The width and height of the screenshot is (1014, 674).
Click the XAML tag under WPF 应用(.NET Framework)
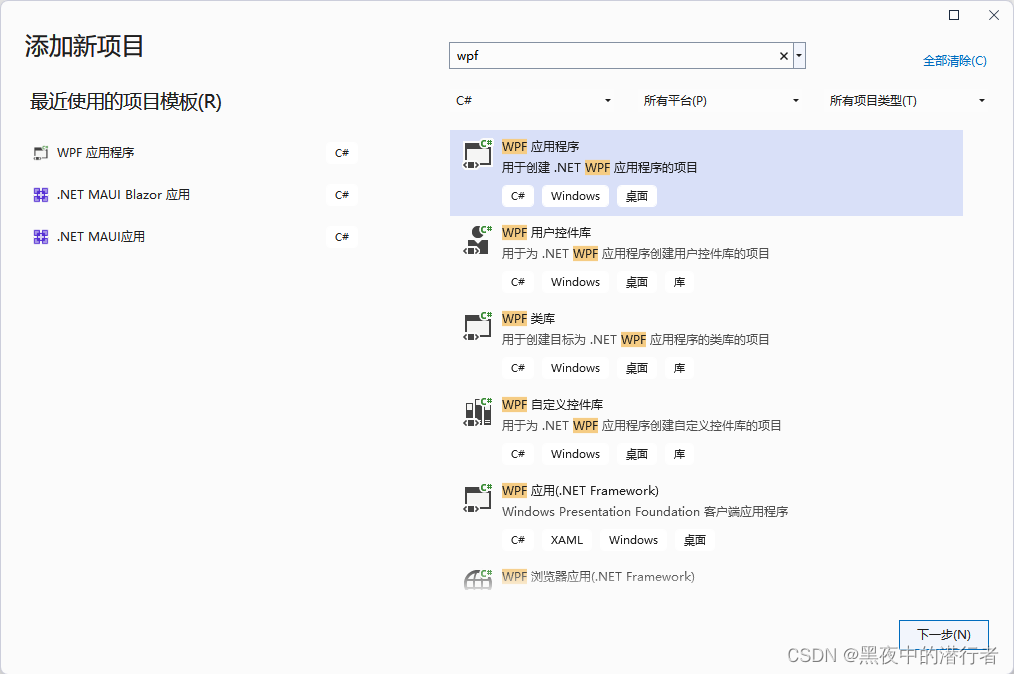[x=566, y=539]
